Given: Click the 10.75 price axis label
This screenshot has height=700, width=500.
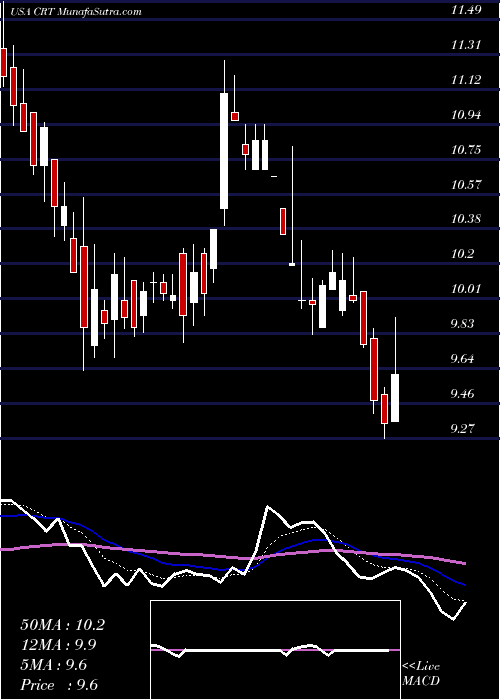Looking at the screenshot, I should 466,150.
